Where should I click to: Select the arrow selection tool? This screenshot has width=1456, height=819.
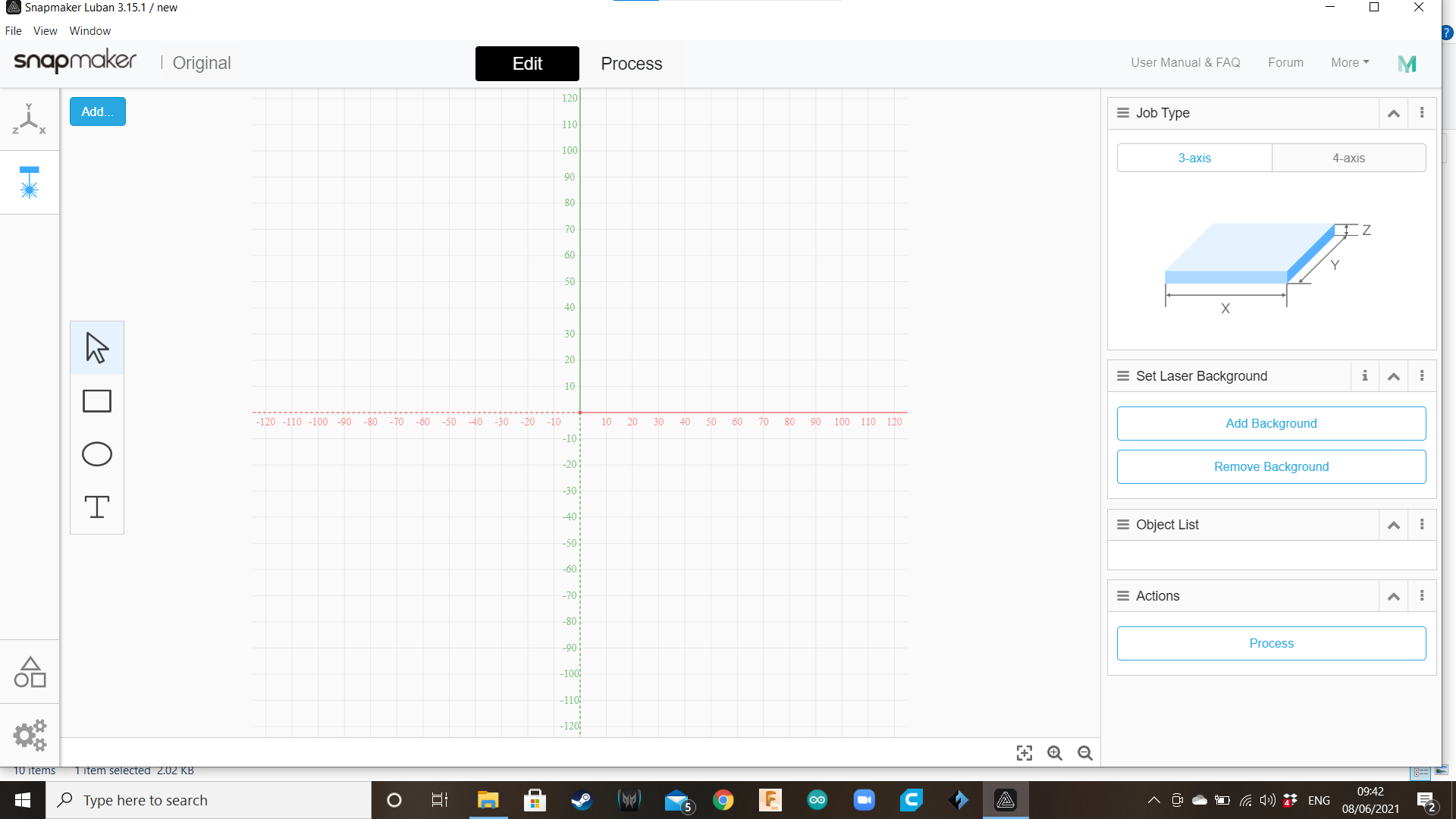pyautogui.click(x=97, y=348)
